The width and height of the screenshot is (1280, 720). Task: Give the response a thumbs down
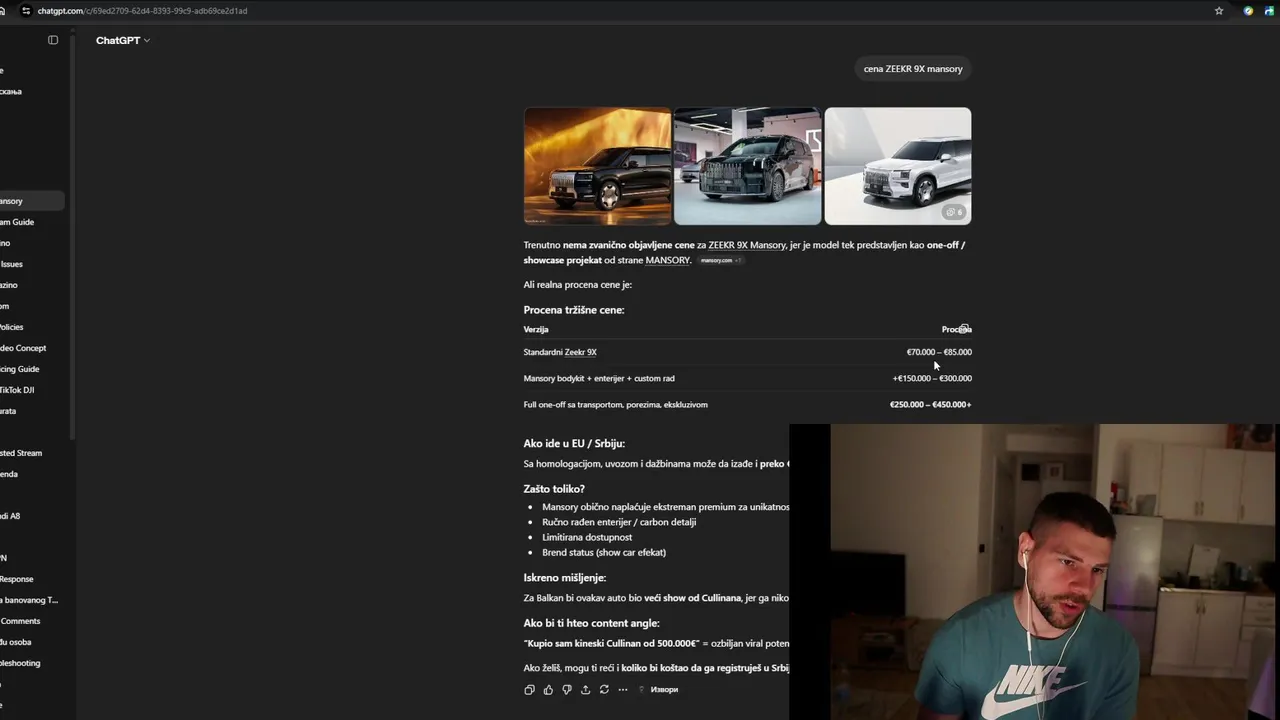tap(567, 689)
